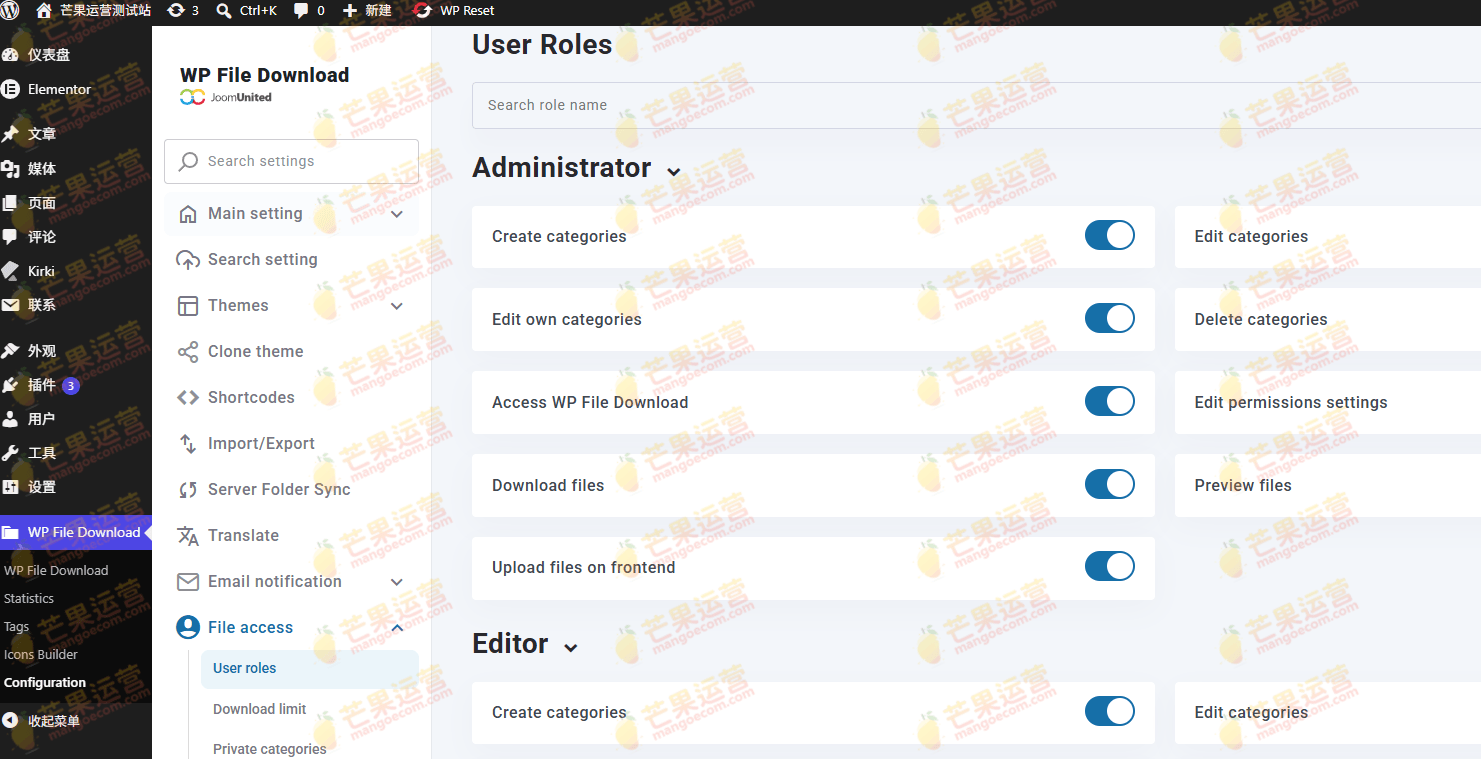
Task: Click the 插件 plugin icon
Action: tap(10, 385)
